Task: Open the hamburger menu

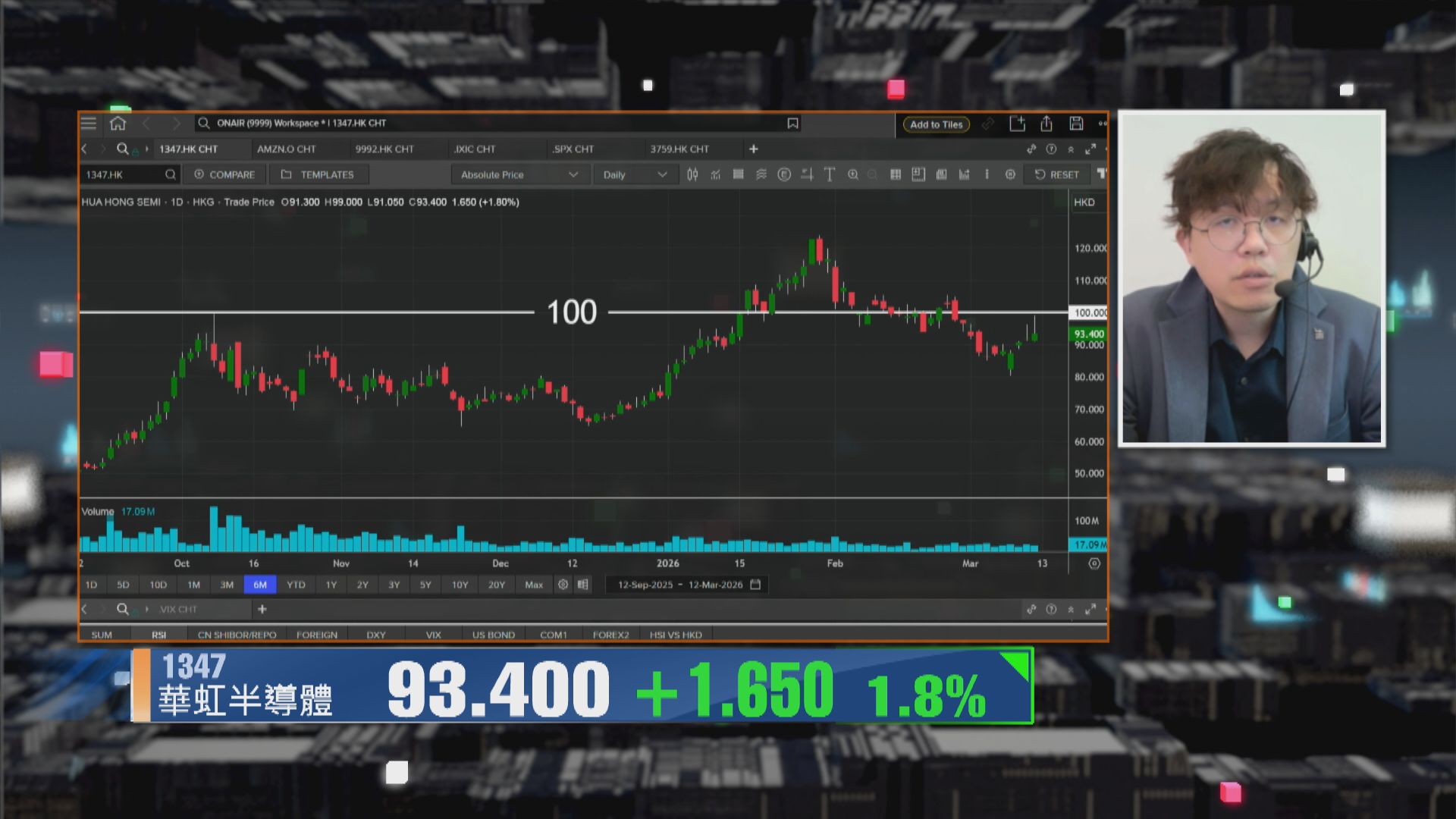Action: [x=89, y=123]
